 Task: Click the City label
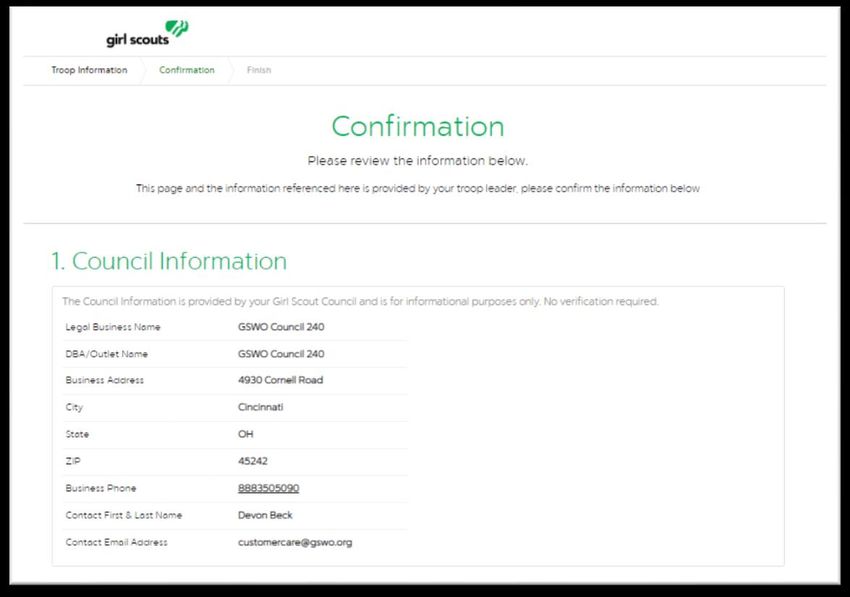[x=74, y=407]
